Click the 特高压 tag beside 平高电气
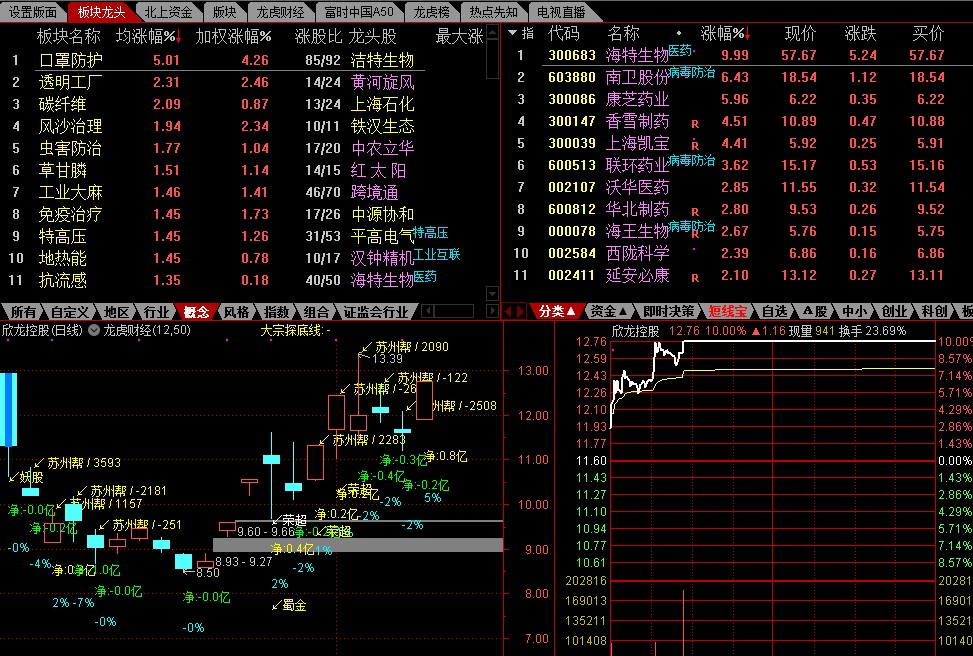 point(430,233)
